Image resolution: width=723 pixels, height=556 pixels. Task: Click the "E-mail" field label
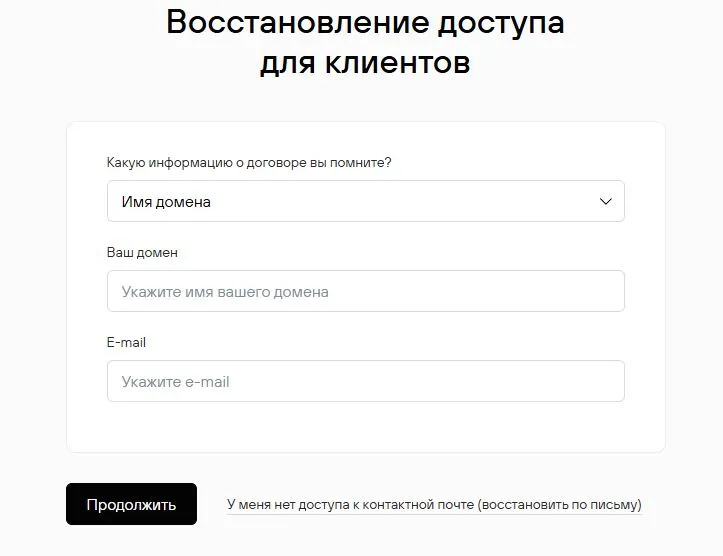(126, 342)
